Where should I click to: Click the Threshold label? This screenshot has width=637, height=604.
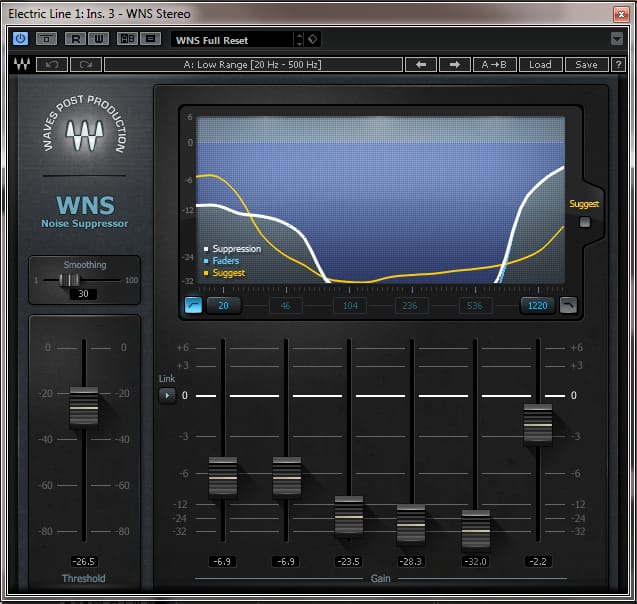[83, 578]
